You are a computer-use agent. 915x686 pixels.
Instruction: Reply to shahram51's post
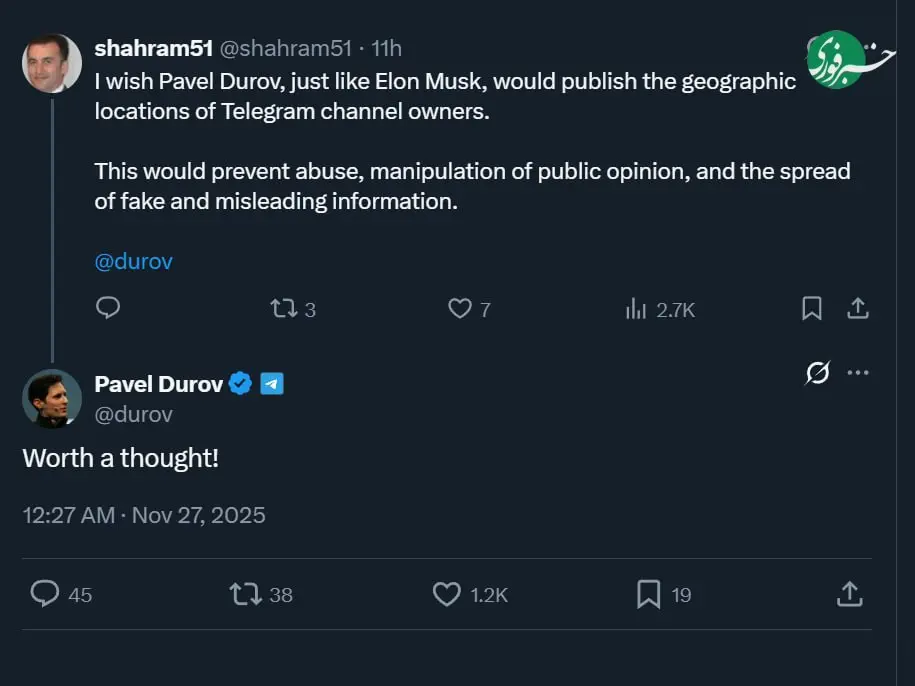click(x=108, y=309)
